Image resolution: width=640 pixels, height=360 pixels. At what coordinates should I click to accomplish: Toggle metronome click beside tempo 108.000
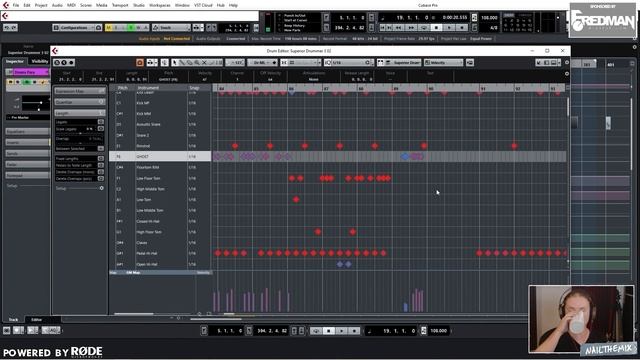tap(474, 18)
